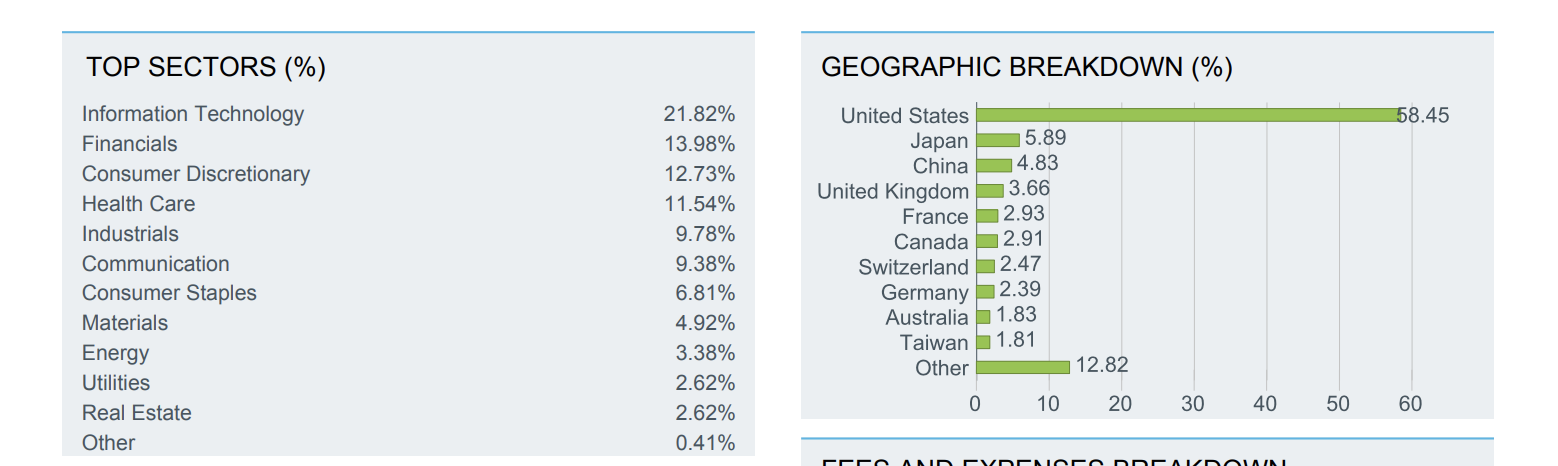Click the Financials sector label
Image resolution: width=1558 pixels, height=466 pixels.
[130, 144]
